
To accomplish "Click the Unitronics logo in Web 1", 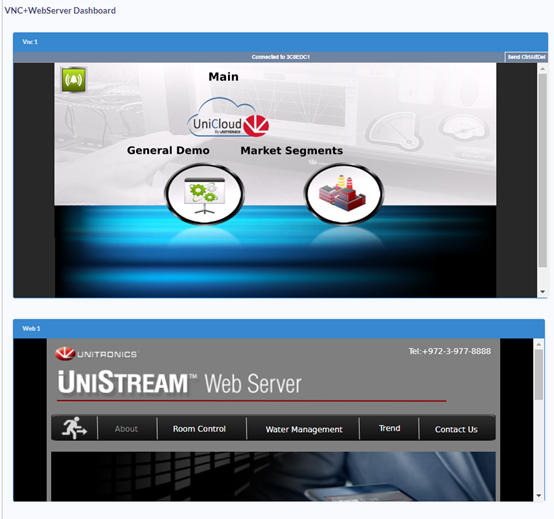I will [96, 354].
